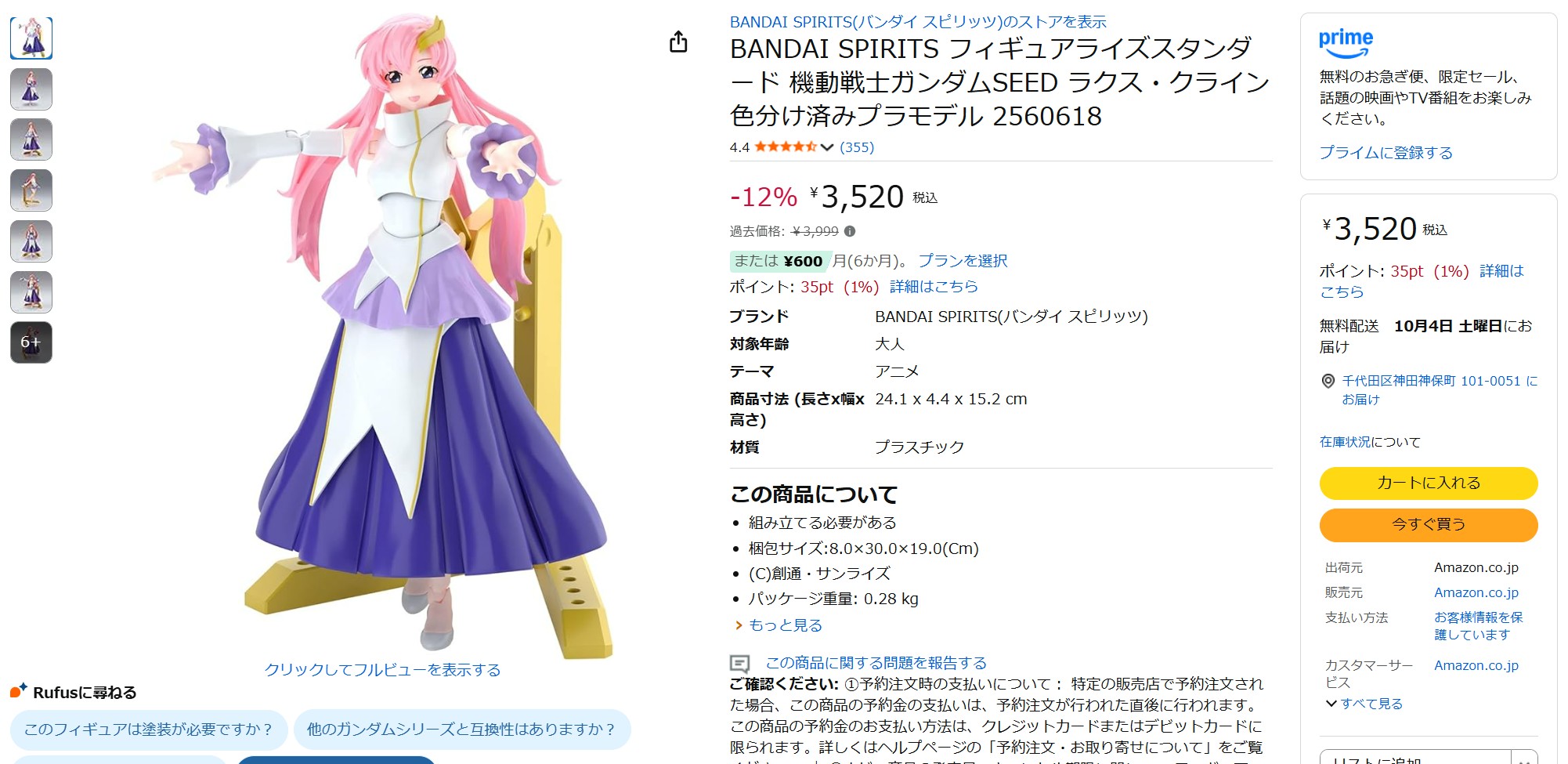Open the Prime logo in the sidebar

tap(1345, 40)
